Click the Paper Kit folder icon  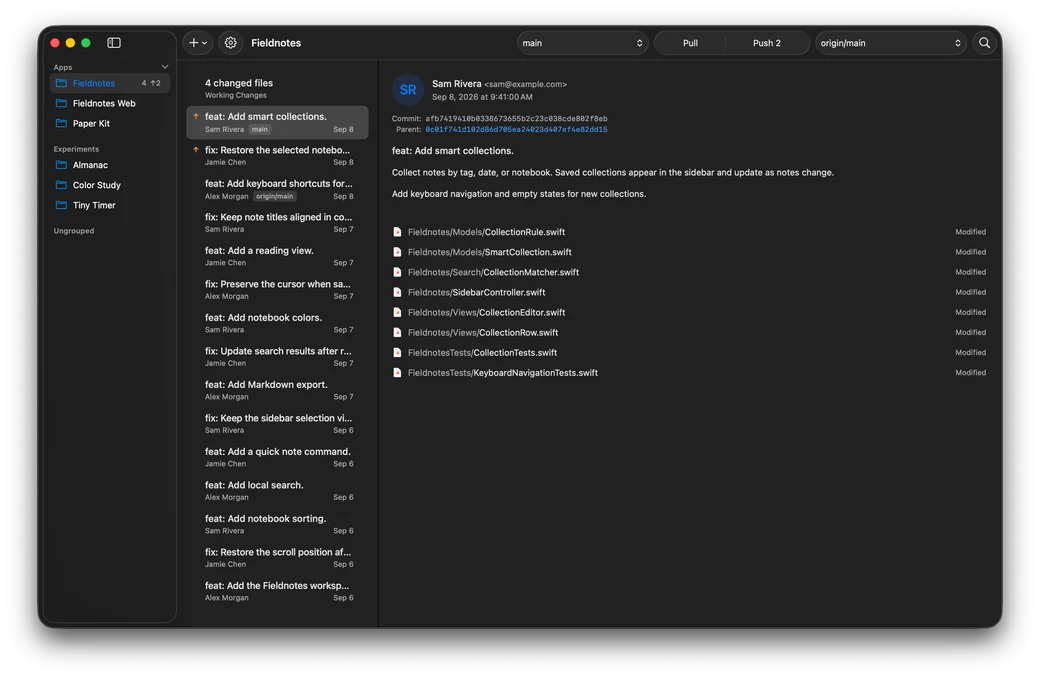coord(62,123)
